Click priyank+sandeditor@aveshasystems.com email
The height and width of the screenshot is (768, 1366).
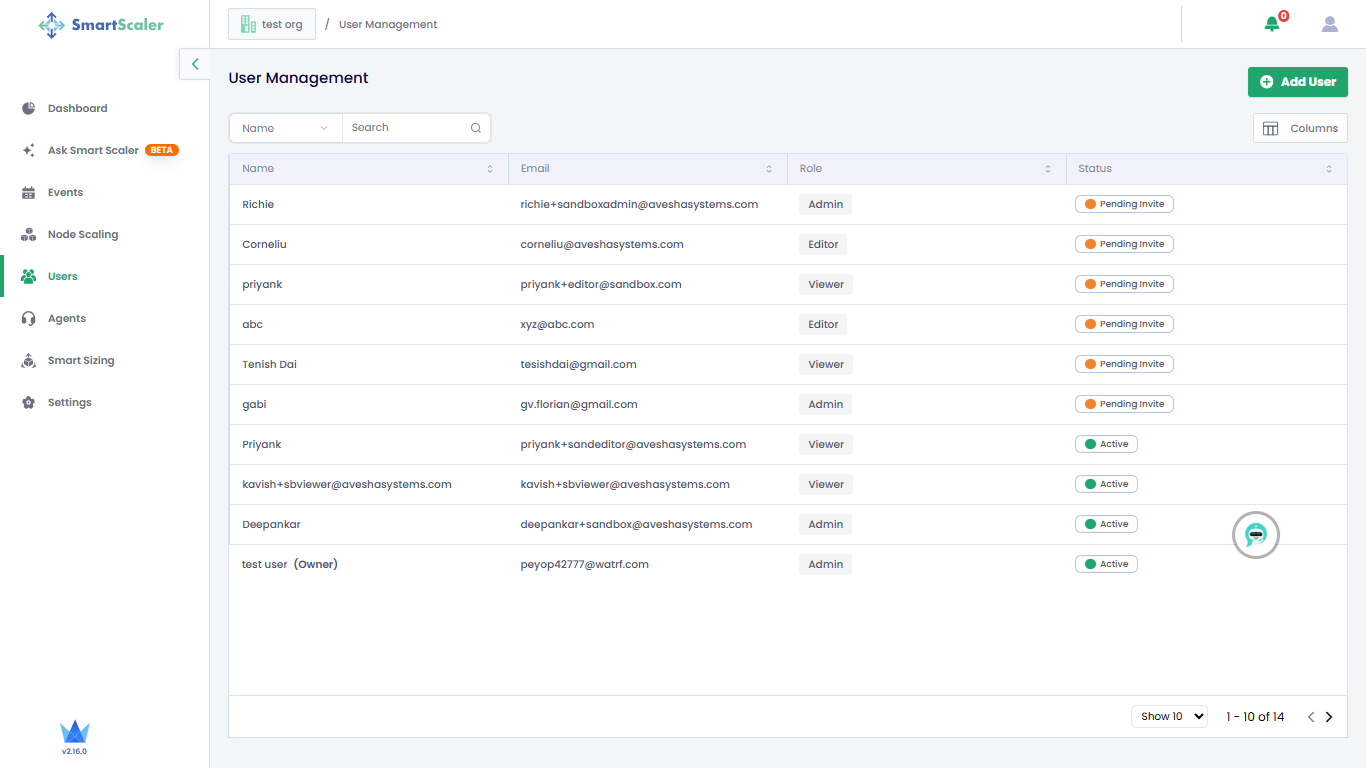(x=633, y=444)
